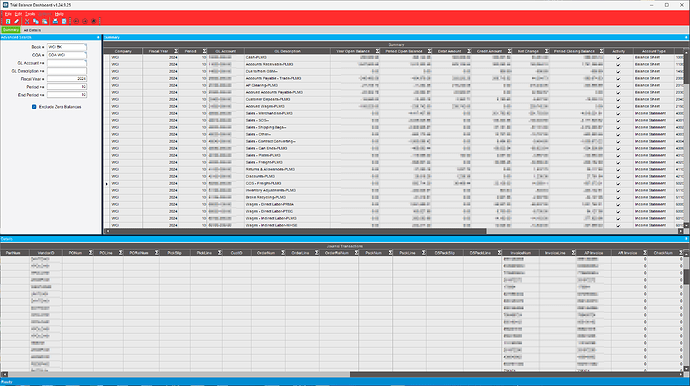Click into the GL Description search field
690x386 pixels.
pos(67,71)
